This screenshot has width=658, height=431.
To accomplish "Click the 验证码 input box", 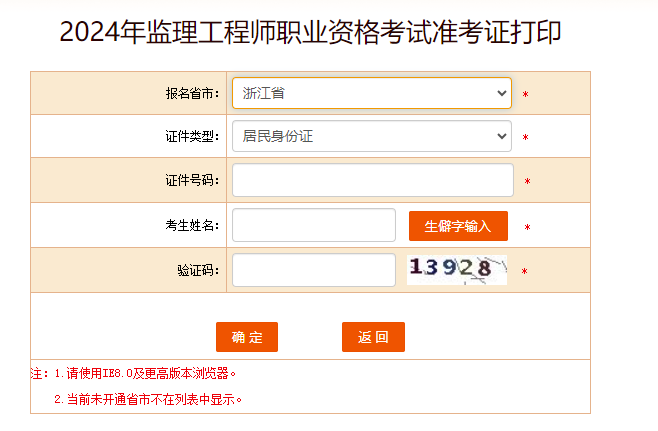I will [313, 270].
